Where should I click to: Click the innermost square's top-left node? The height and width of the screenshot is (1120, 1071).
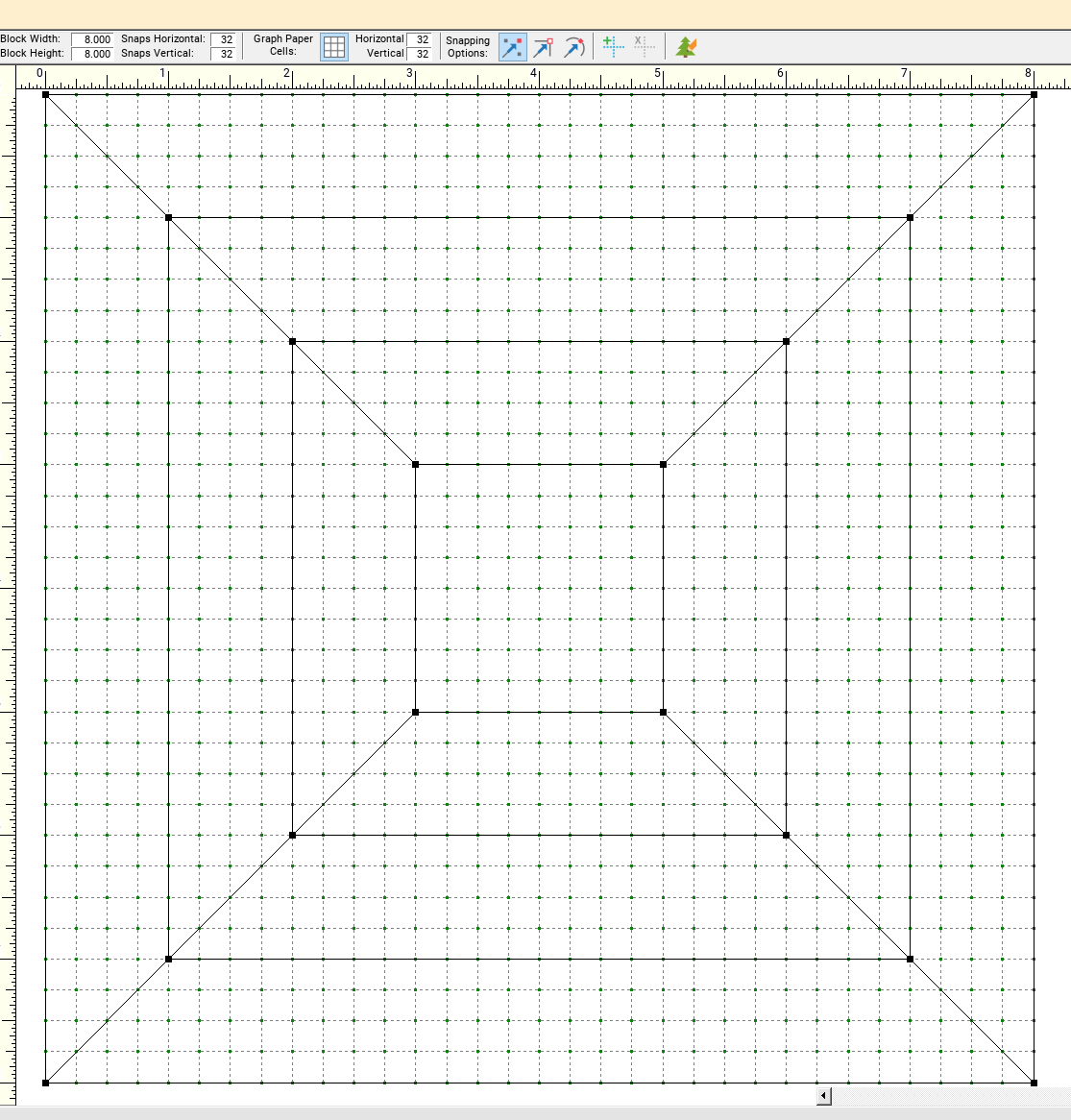click(x=415, y=465)
